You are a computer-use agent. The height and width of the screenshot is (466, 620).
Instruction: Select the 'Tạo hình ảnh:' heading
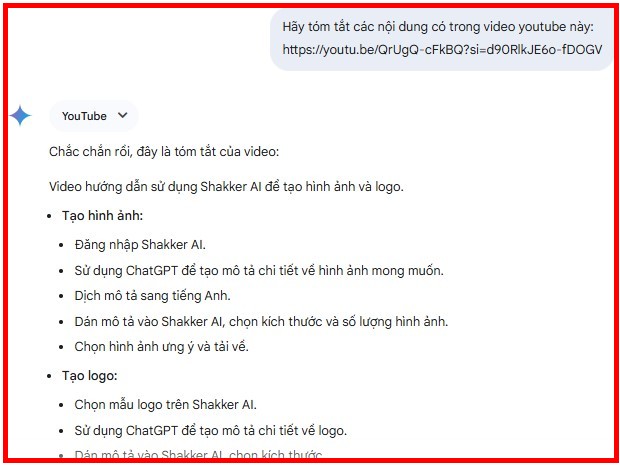102,216
